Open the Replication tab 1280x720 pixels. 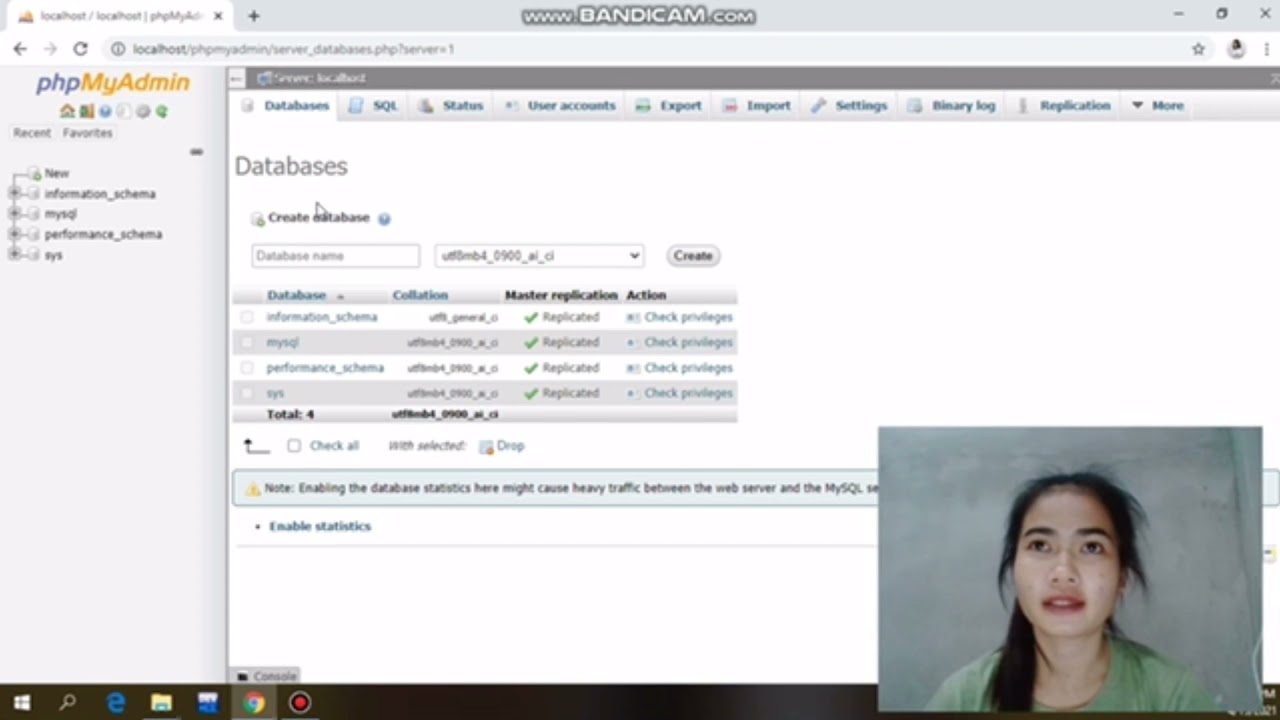1063,105
